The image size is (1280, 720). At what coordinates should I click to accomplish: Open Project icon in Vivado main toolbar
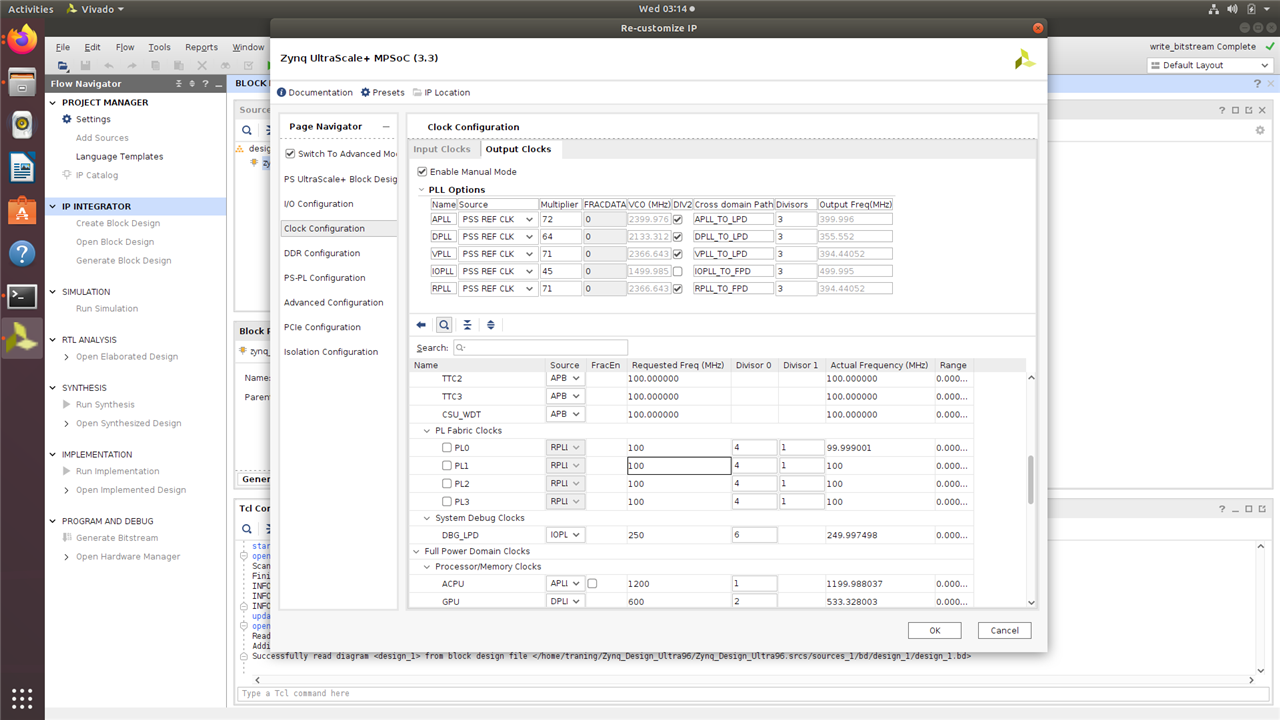coord(63,65)
